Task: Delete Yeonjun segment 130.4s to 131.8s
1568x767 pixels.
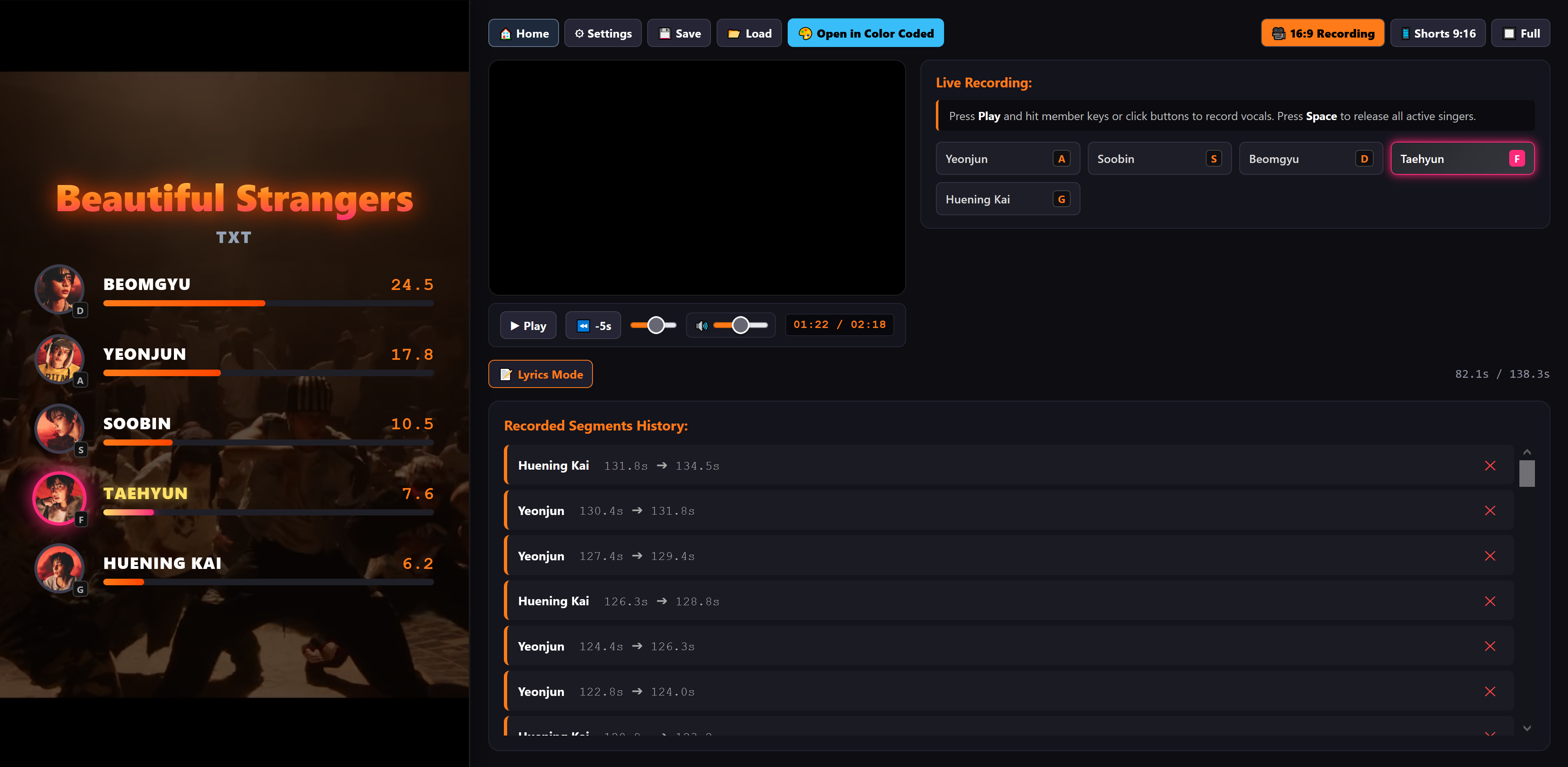Action: click(1490, 511)
